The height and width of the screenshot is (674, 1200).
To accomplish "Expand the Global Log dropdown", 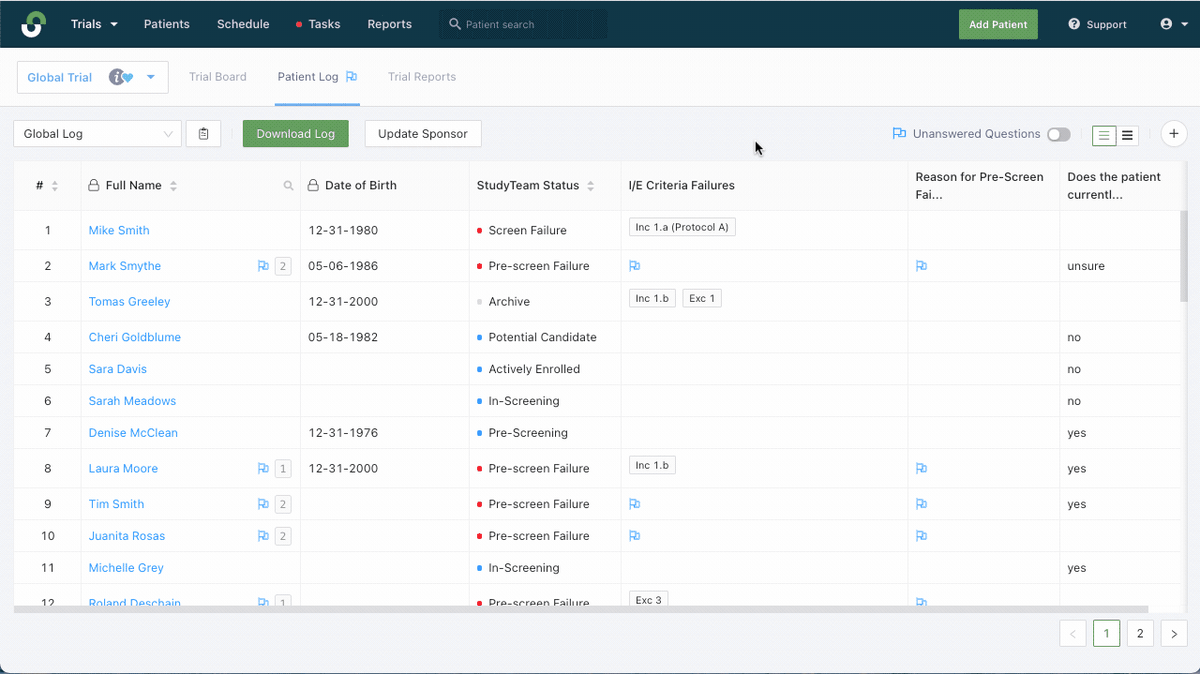I will [98, 134].
